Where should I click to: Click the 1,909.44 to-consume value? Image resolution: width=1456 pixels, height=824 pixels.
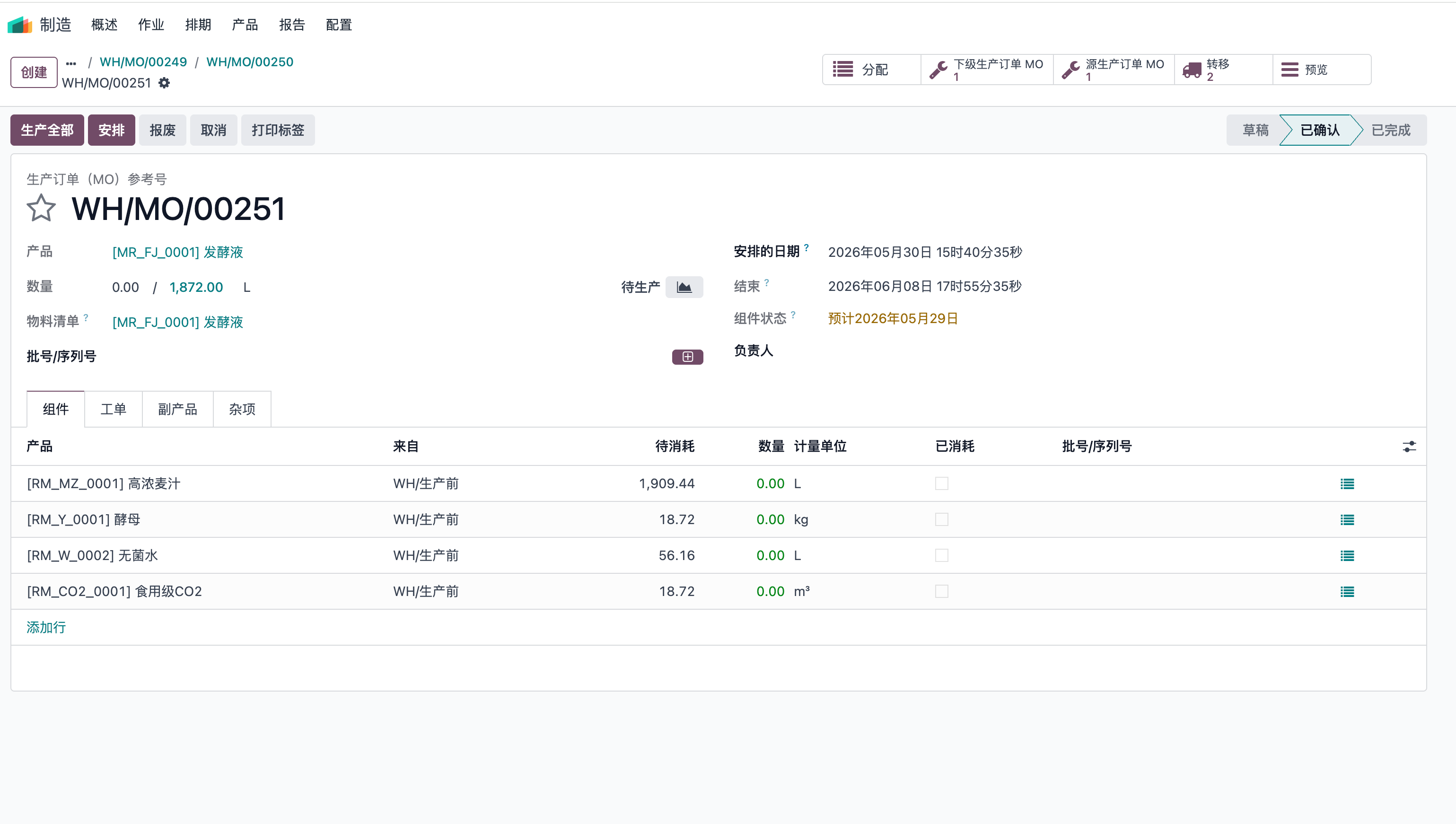click(x=667, y=483)
